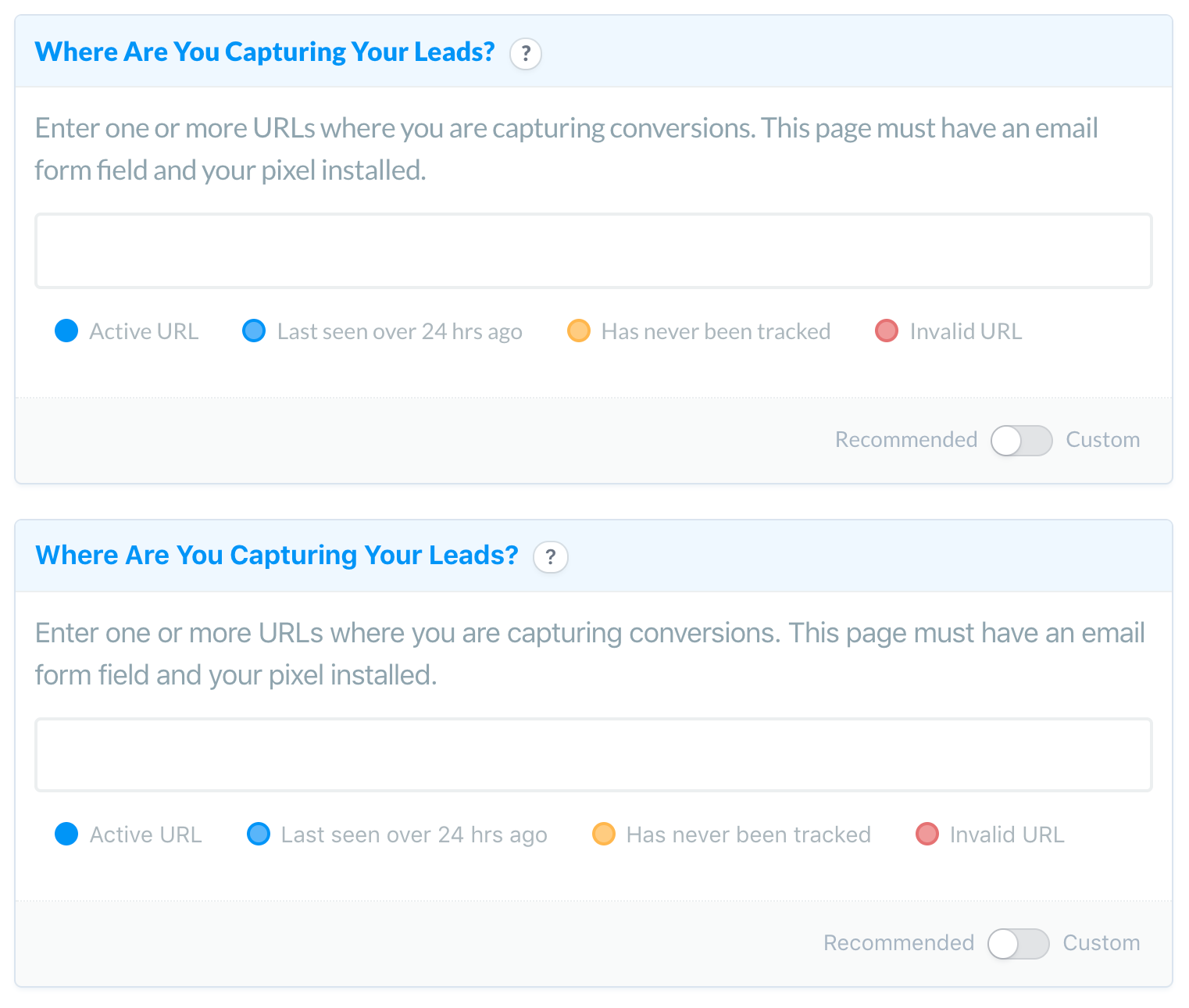Click the Custom label in the upper panel
1189x1008 pixels.
coord(1102,440)
